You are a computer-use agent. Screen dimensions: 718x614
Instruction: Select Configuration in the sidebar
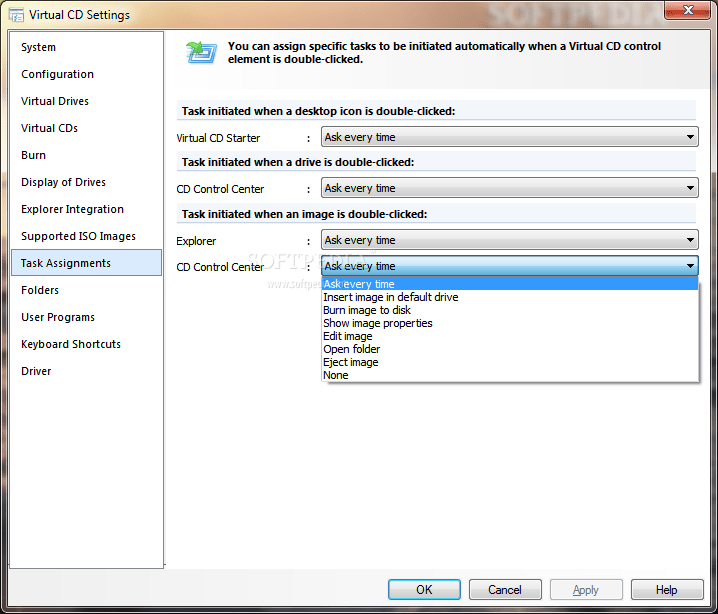[86, 74]
